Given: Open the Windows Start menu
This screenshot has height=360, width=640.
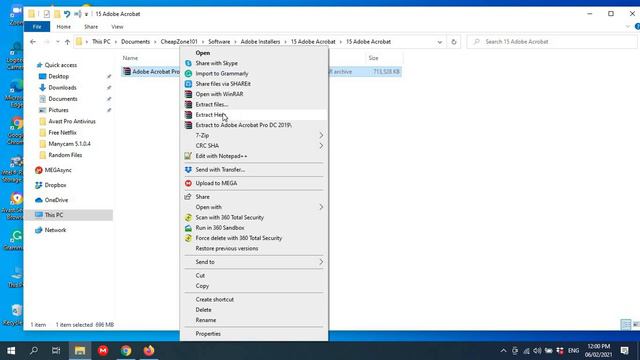Looking at the screenshot, I should (x=11, y=351).
